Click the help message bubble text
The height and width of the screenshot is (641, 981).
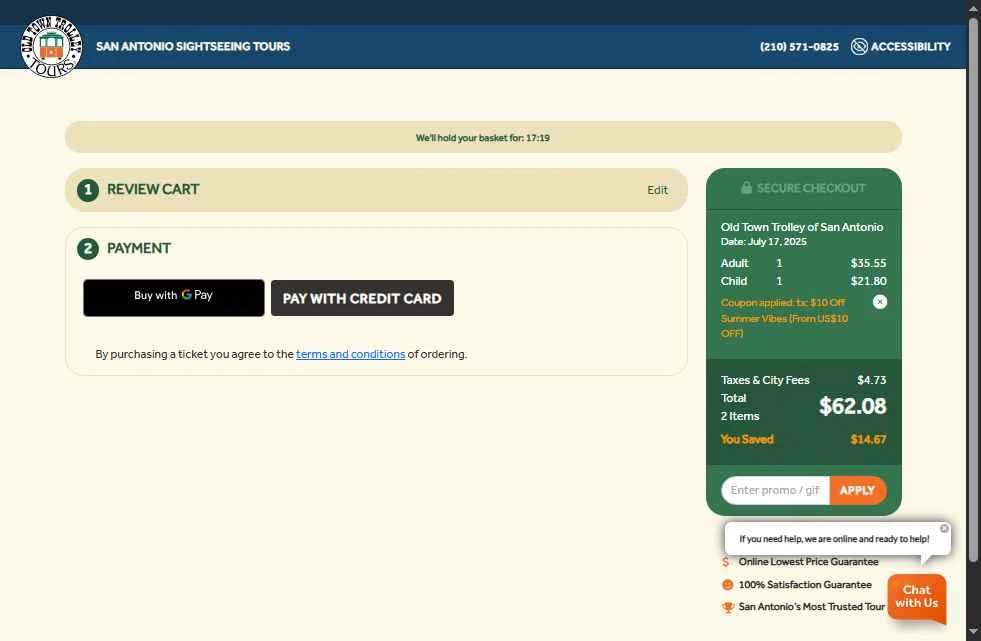834,539
